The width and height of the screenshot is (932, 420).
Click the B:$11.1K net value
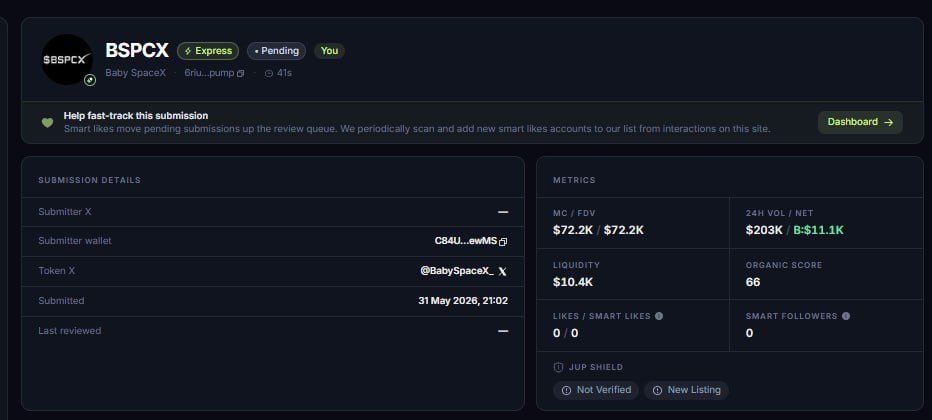pyautogui.click(x=818, y=230)
